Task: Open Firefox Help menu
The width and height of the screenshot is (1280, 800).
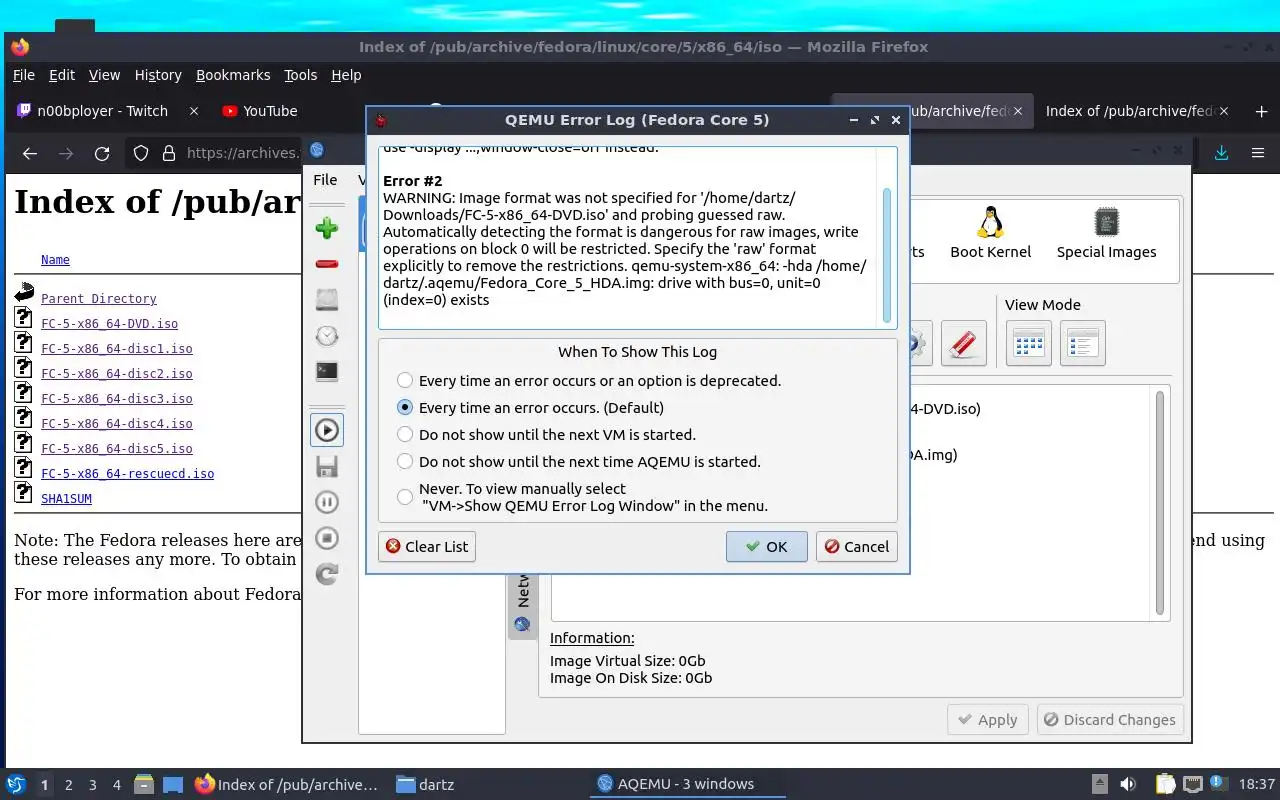Action: click(346, 75)
